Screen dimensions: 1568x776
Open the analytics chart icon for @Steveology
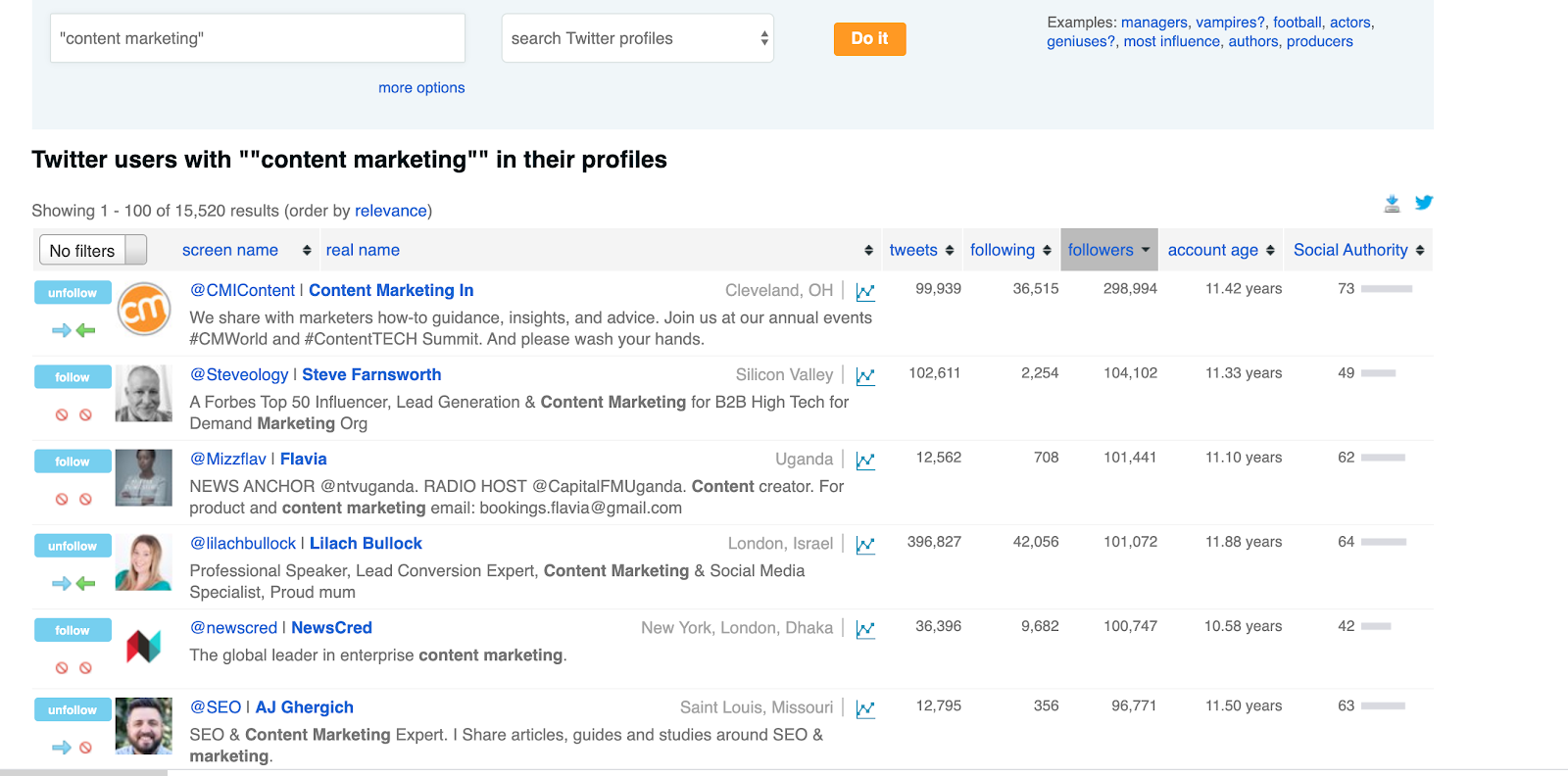point(865,376)
